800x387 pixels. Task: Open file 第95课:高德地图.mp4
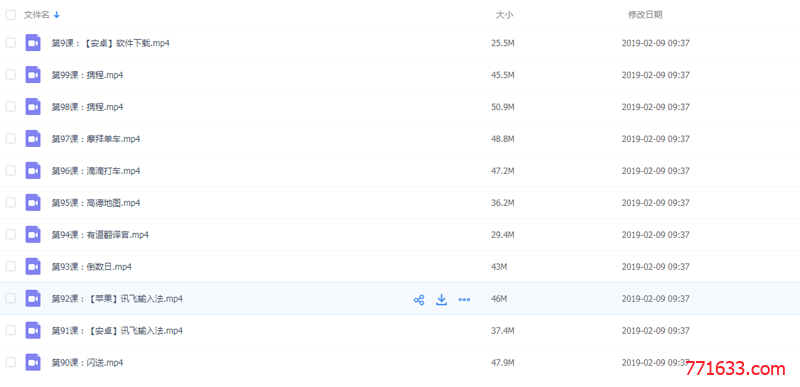click(96, 203)
